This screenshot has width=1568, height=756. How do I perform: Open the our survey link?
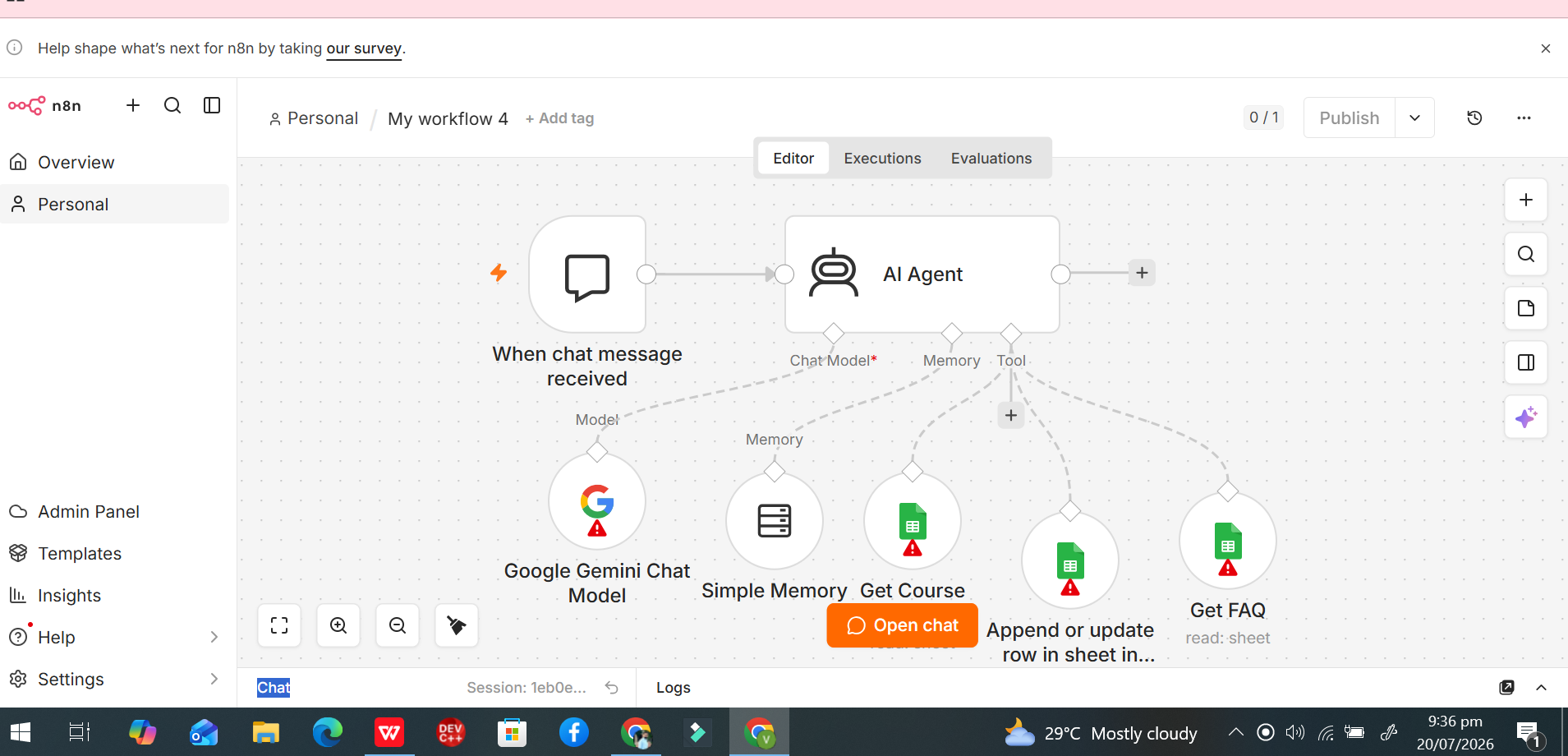point(364,48)
